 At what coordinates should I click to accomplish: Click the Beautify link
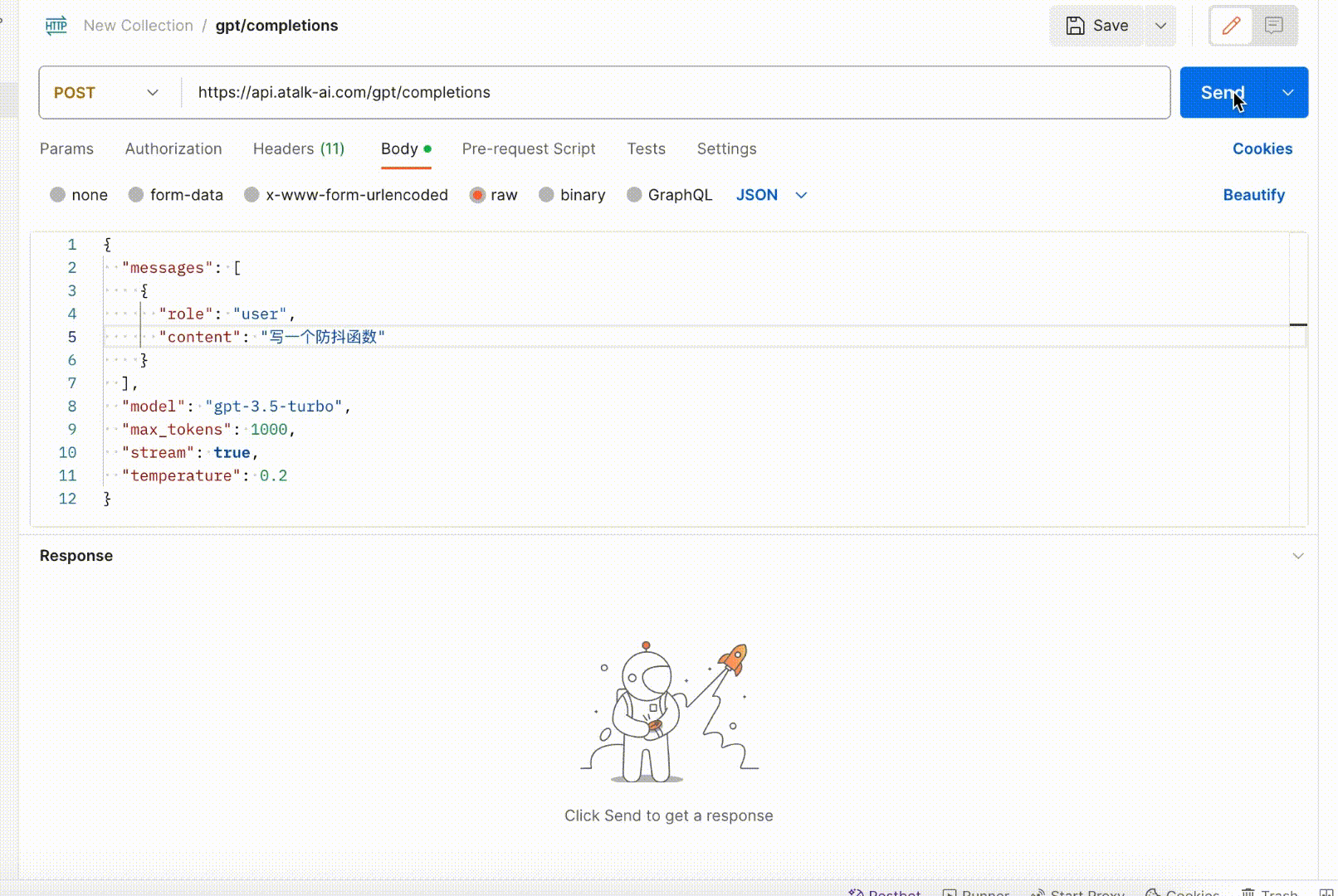[x=1253, y=195]
